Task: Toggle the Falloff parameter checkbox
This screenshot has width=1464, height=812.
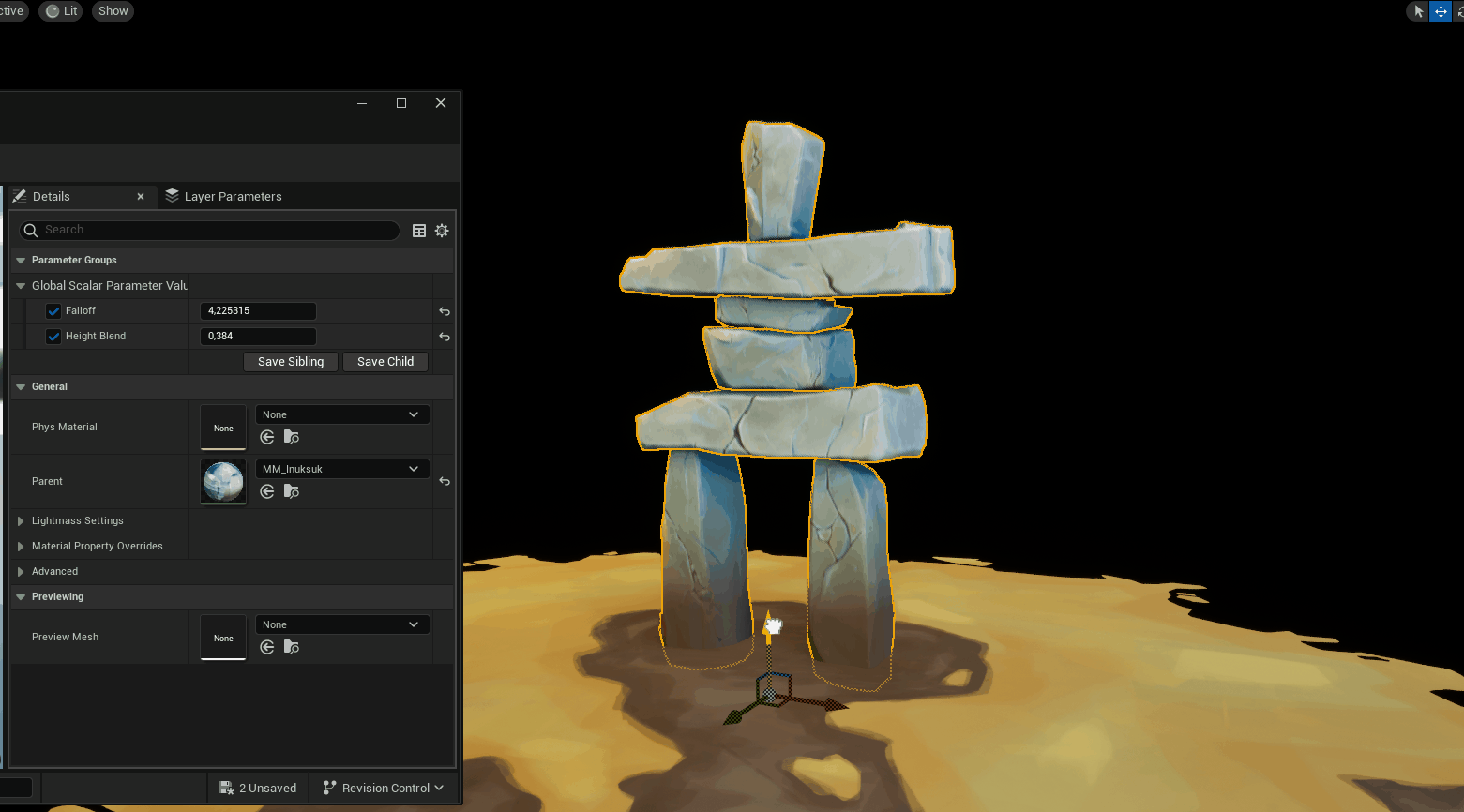Action: pos(53,310)
